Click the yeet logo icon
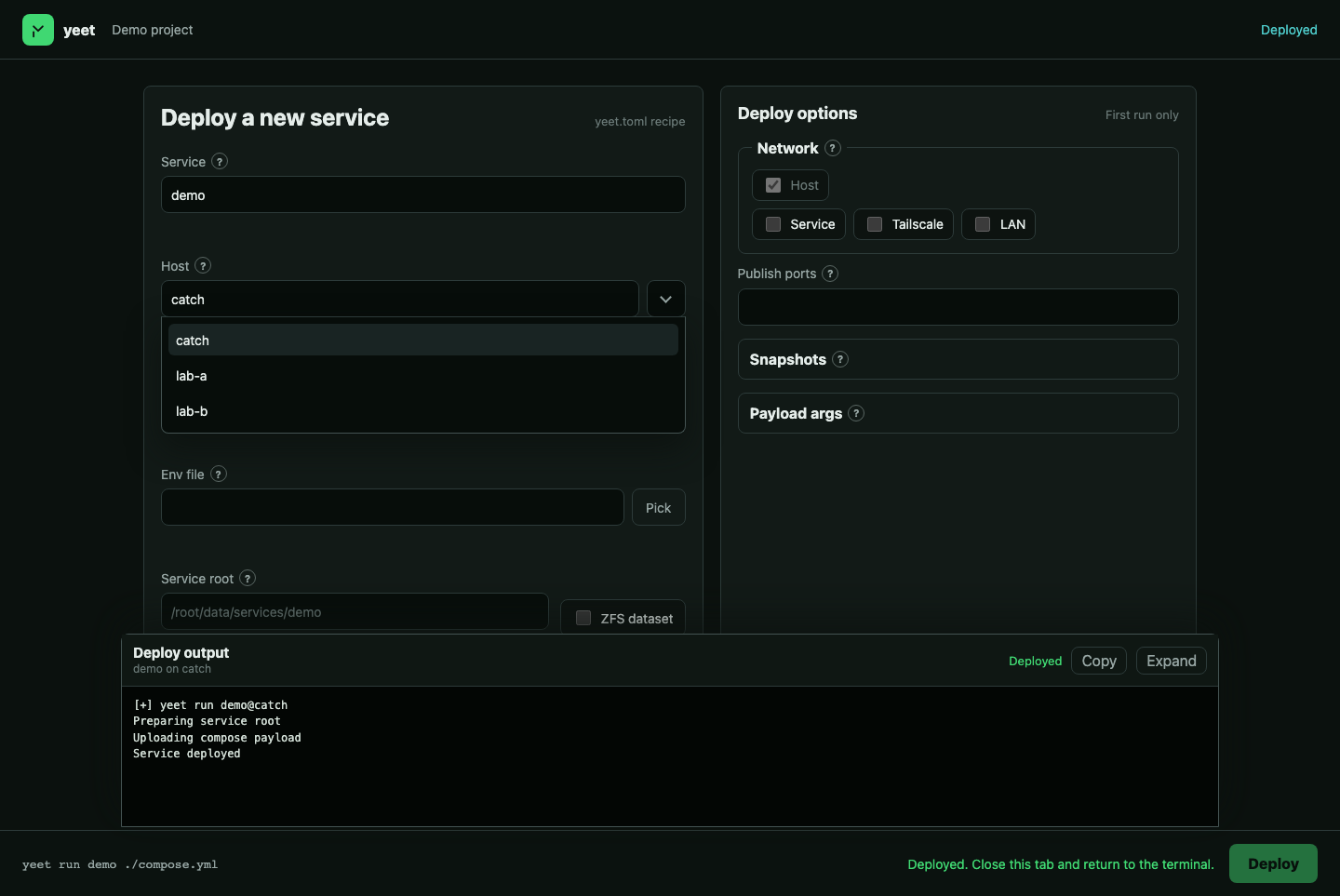This screenshot has height=896, width=1340. click(x=38, y=30)
